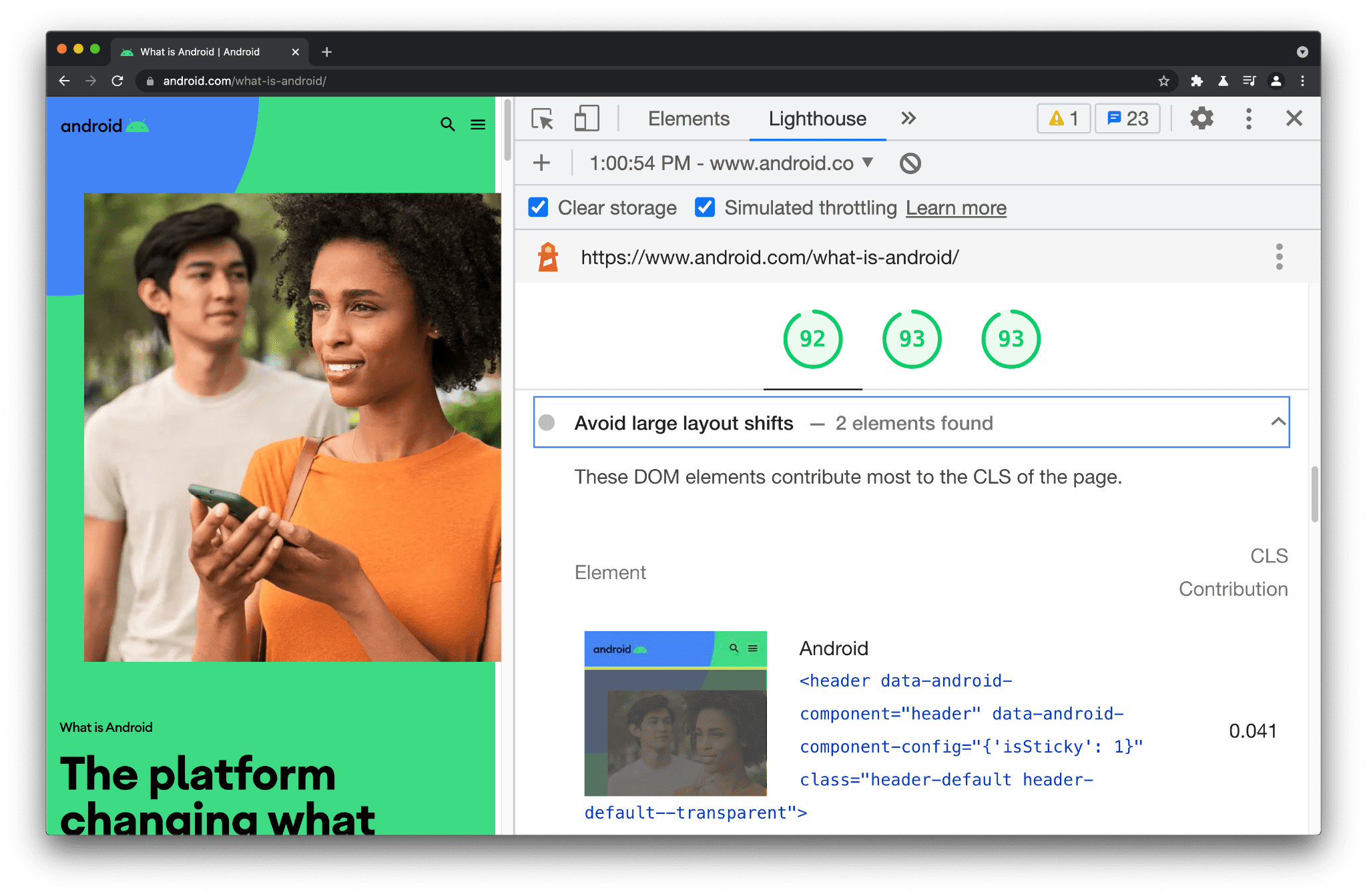Click the DevTools more options kebab icon
Screen dimensions: 1367x896
[x=1249, y=118]
